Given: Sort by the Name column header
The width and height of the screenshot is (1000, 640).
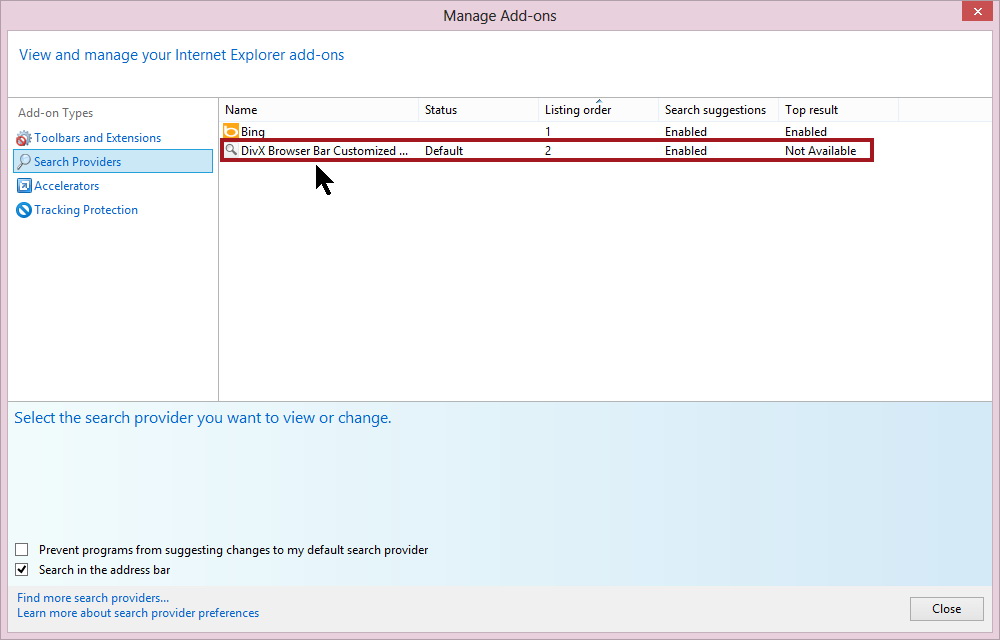Looking at the screenshot, I should click(319, 110).
